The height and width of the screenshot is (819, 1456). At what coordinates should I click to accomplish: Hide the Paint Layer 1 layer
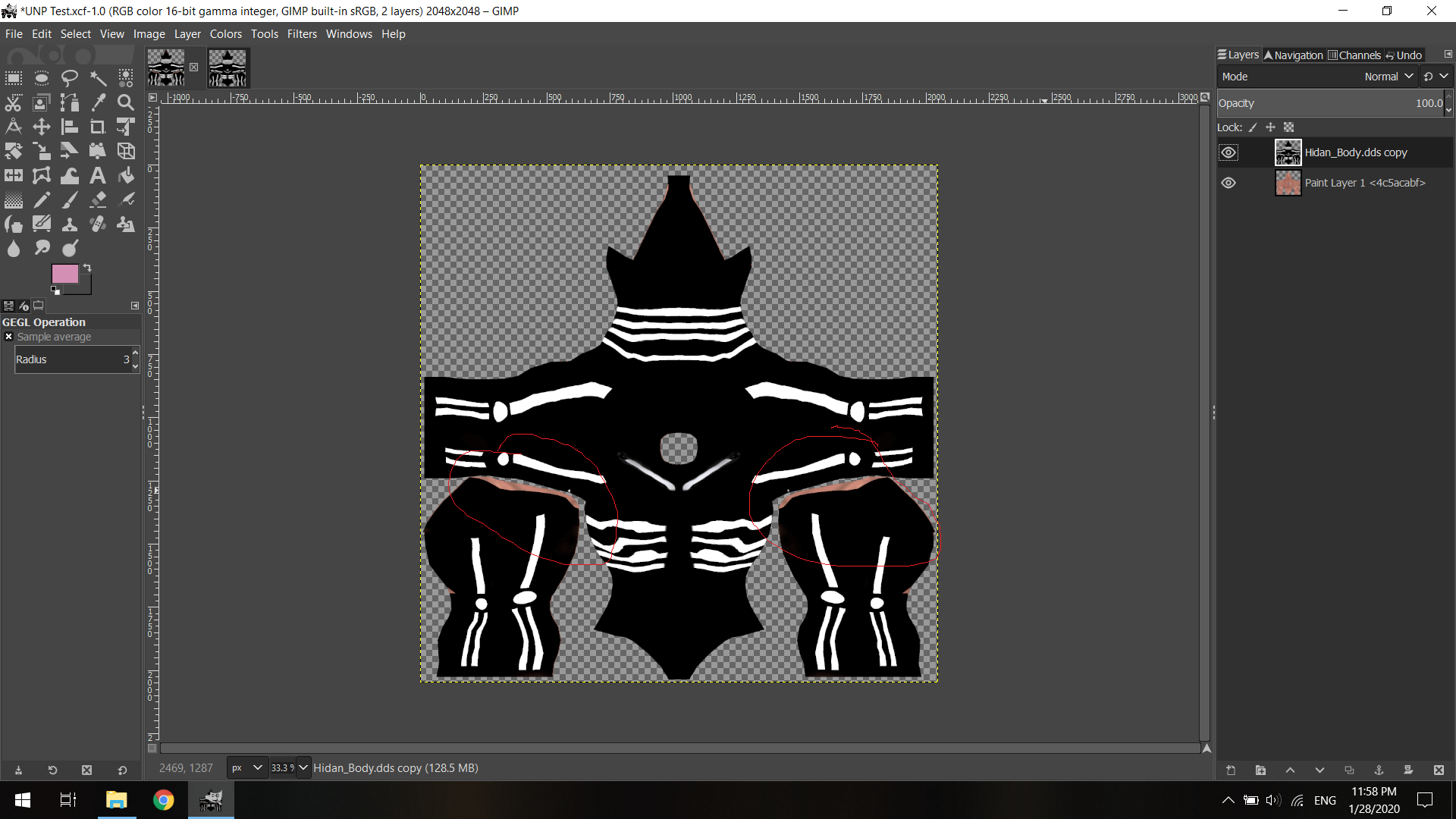pos(1228,183)
